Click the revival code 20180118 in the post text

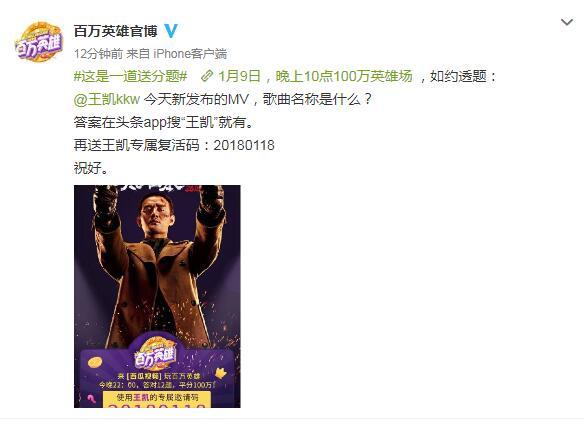(244, 145)
